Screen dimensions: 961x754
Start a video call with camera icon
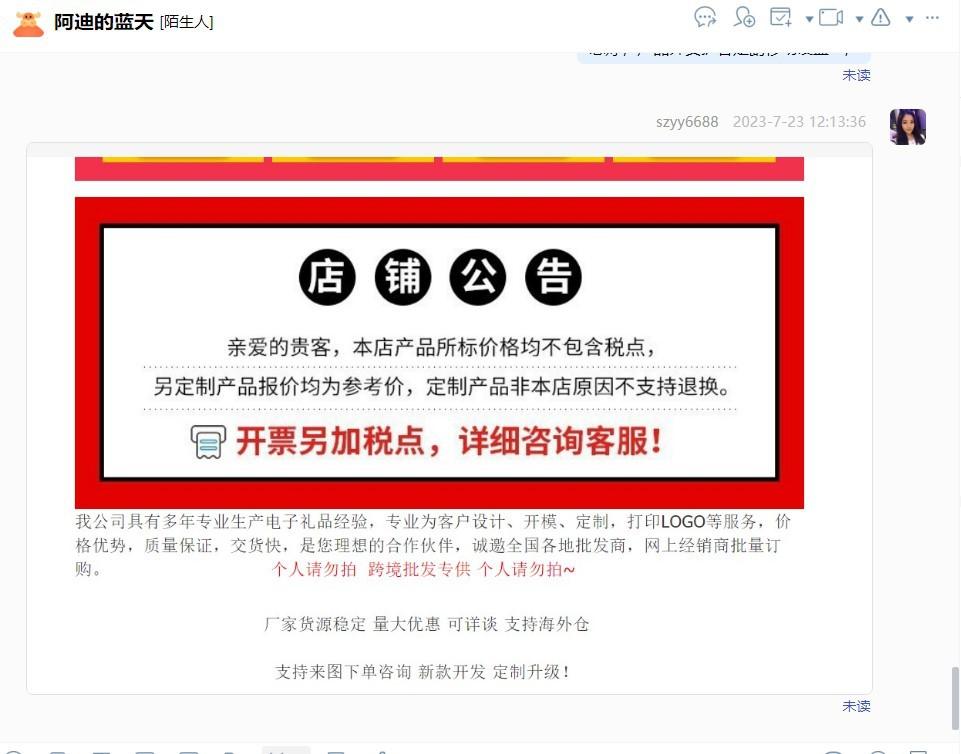(x=831, y=17)
